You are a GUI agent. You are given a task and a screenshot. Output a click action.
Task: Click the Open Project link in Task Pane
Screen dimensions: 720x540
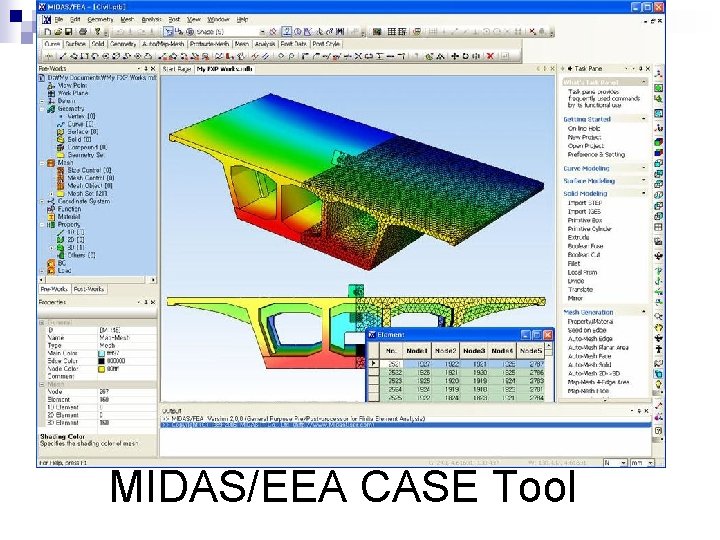click(x=585, y=146)
